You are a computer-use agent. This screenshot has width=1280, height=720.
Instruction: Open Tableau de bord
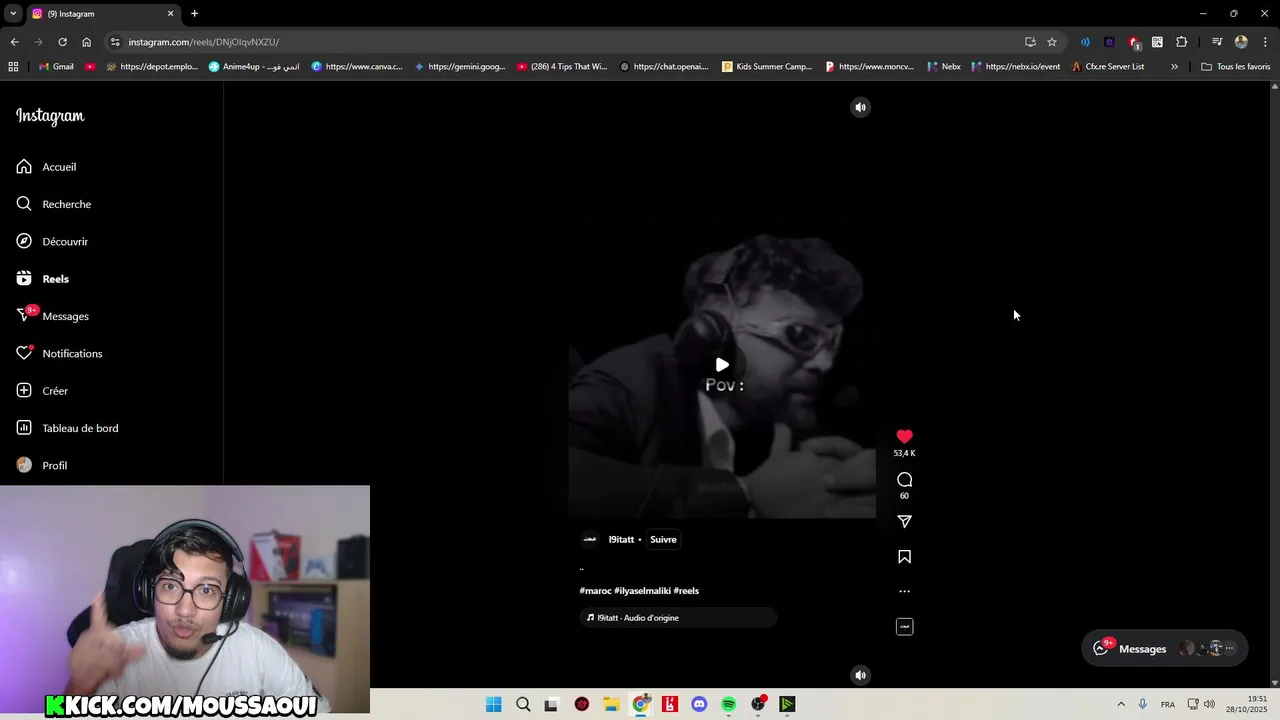click(x=67, y=428)
